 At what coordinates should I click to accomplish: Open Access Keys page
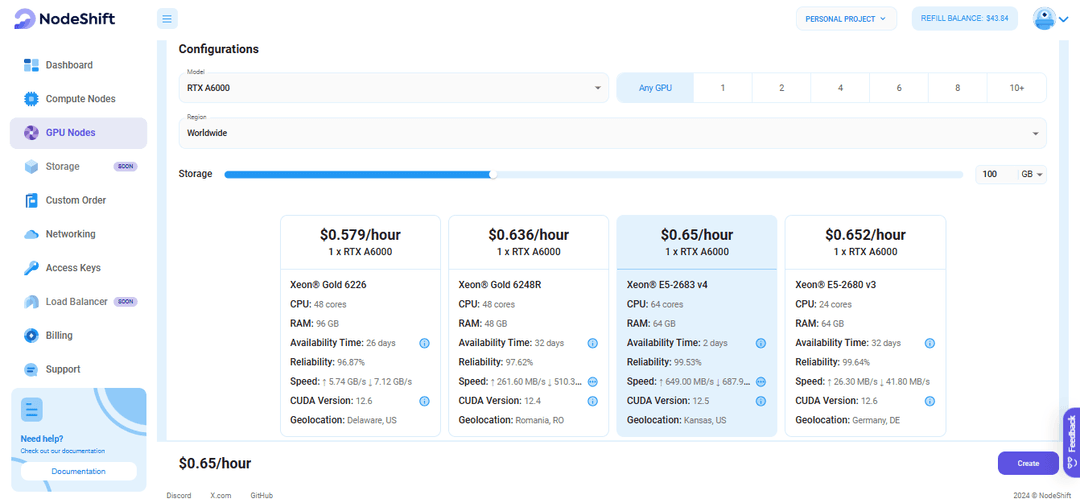pos(78,267)
